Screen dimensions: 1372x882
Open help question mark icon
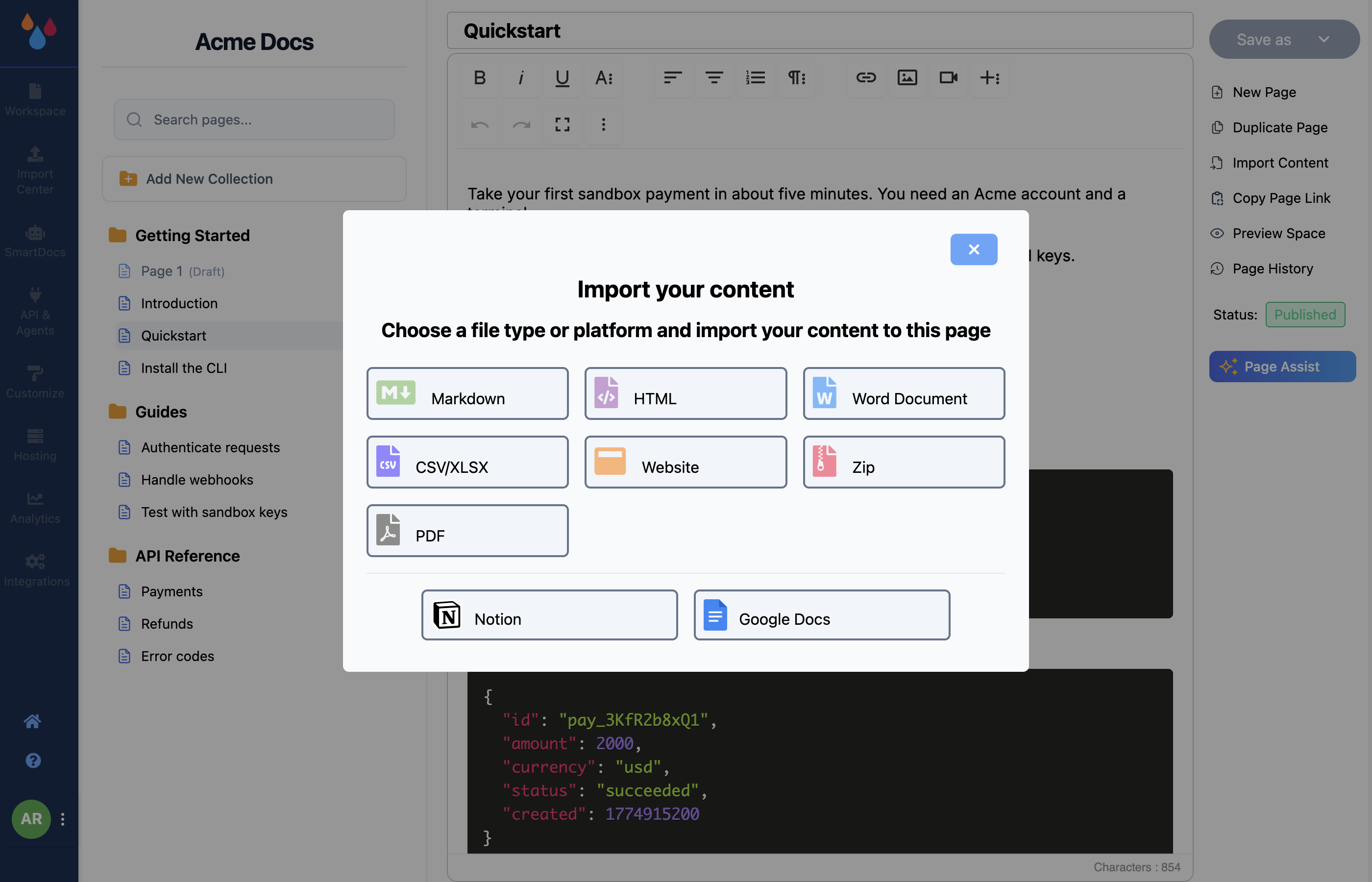[33, 760]
